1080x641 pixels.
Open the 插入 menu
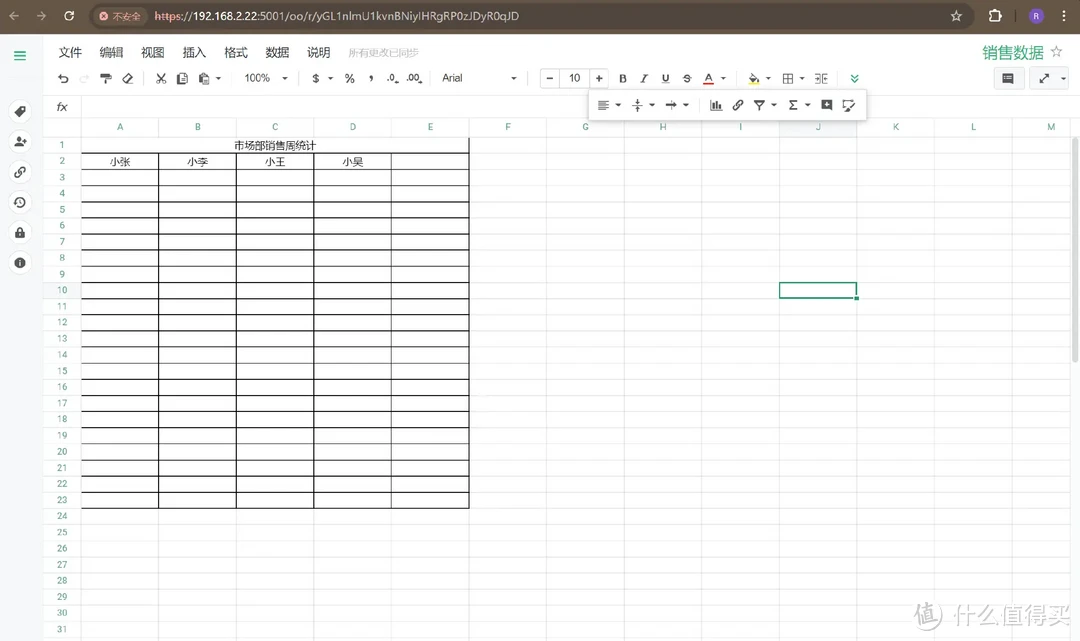(x=194, y=52)
